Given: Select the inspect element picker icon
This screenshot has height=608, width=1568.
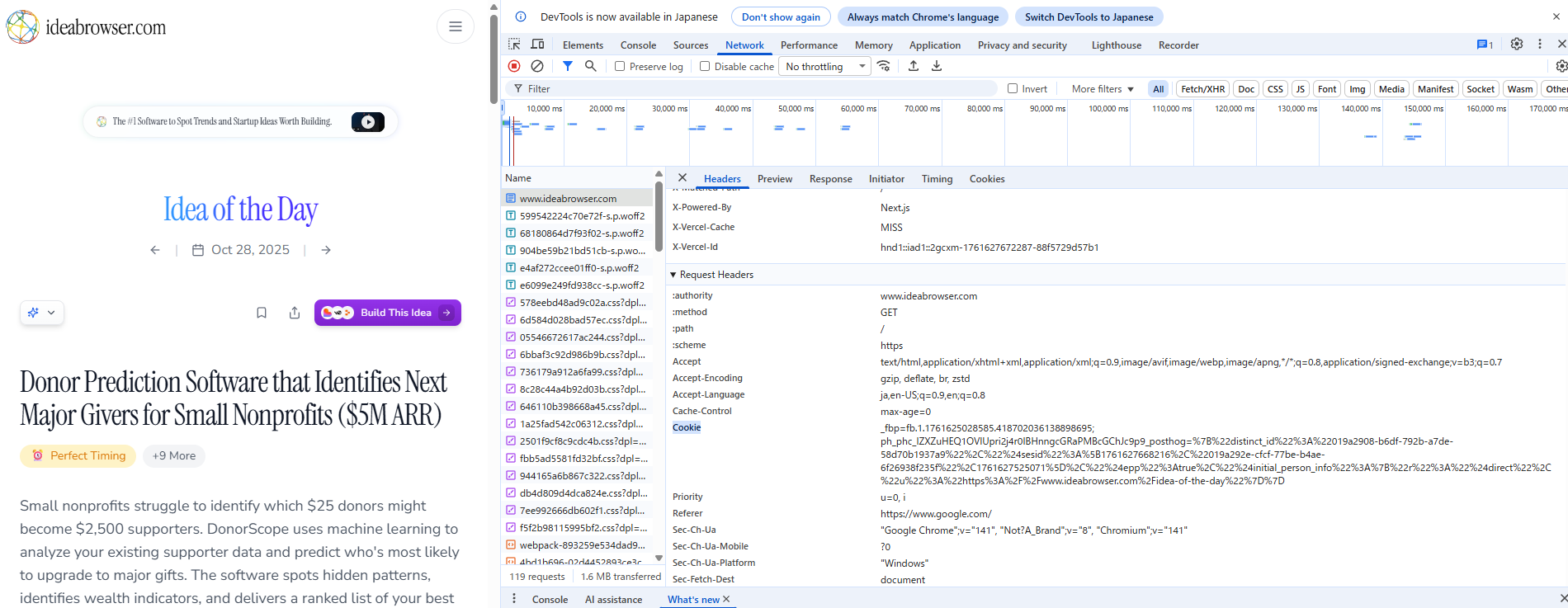Looking at the screenshot, I should click(514, 45).
